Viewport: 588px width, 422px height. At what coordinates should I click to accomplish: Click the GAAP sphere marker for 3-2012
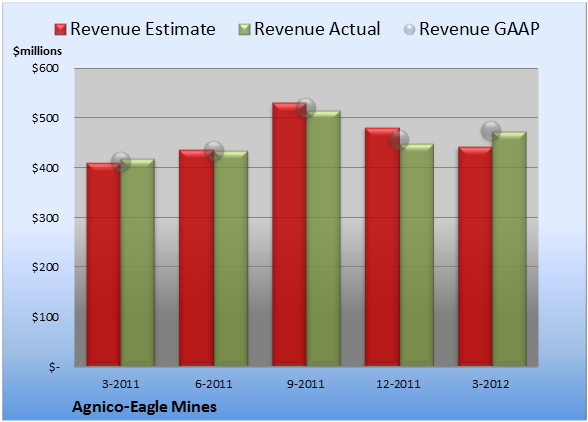point(491,131)
